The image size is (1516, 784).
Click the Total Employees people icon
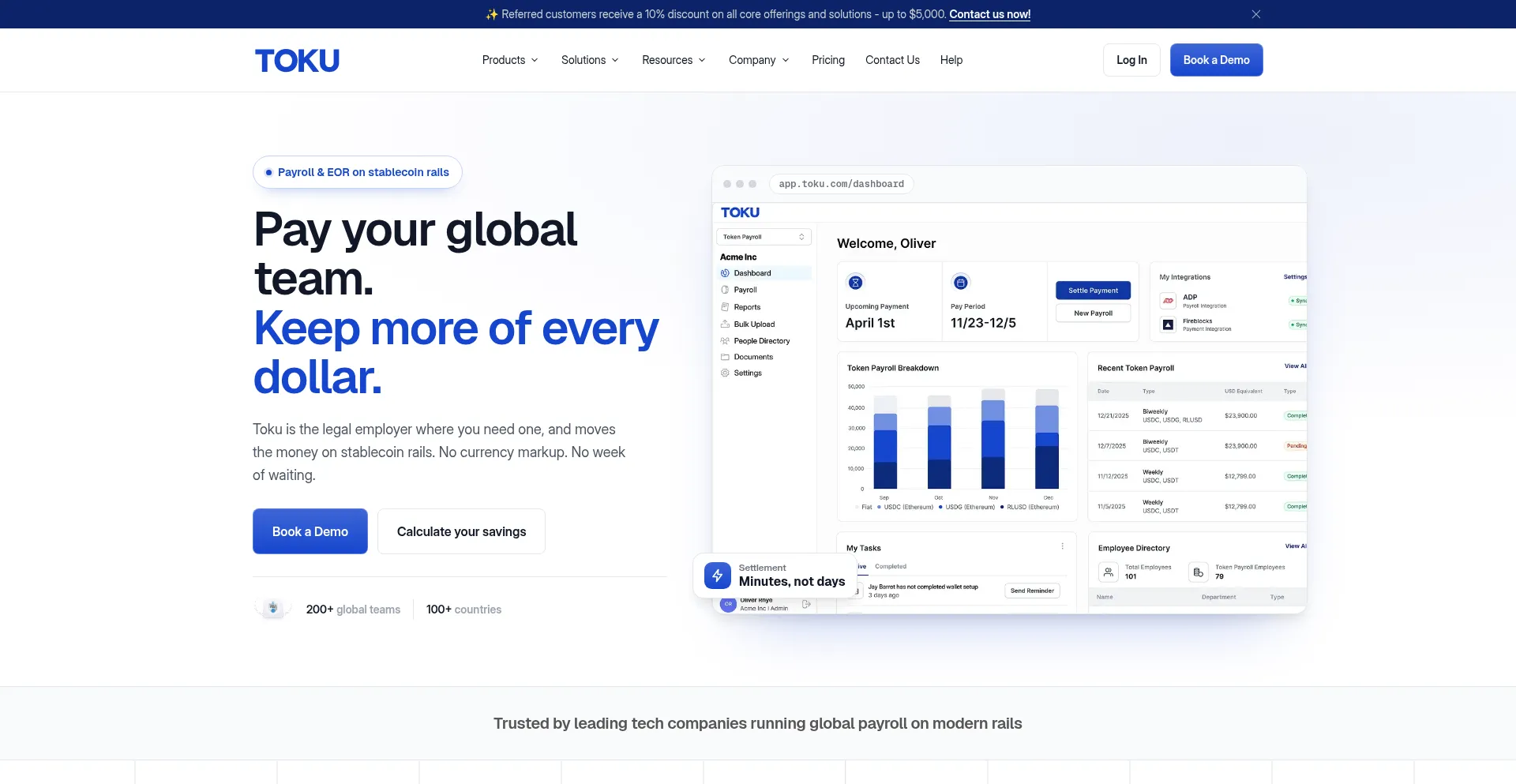(x=1109, y=572)
